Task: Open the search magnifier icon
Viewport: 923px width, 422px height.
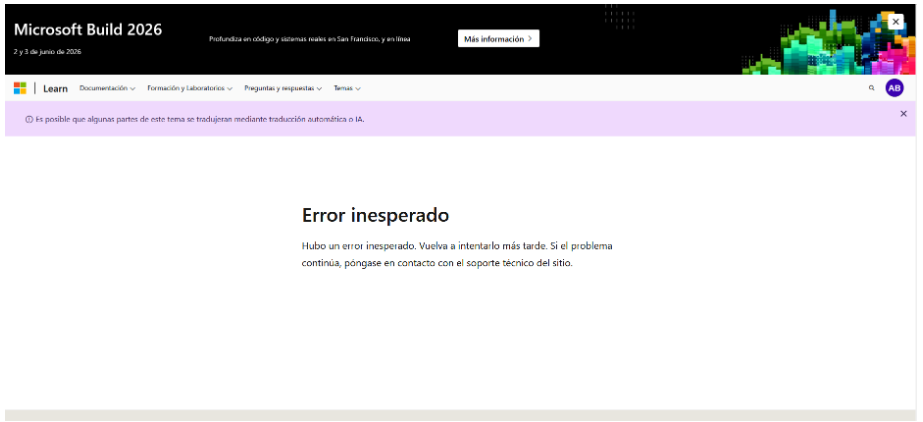Action: (871, 88)
